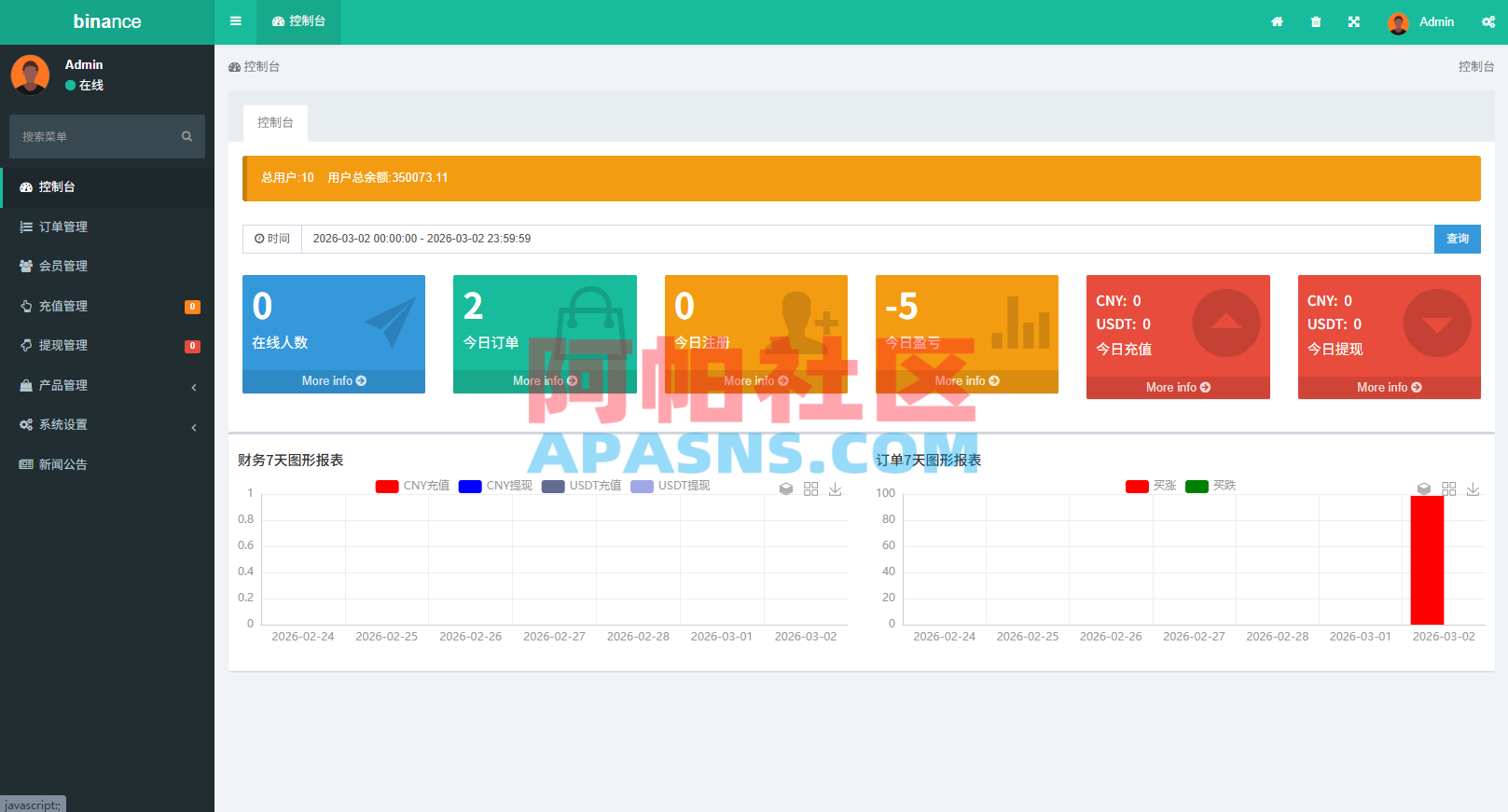The image size is (1508, 812).
Task: Toggle CNY充值 legend series
Action: pyautogui.click(x=412, y=486)
